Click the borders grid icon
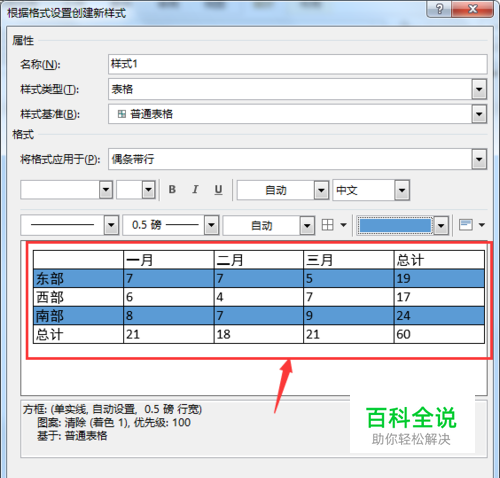Image resolution: width=500 pixels, height=478 pixels. 327,225
